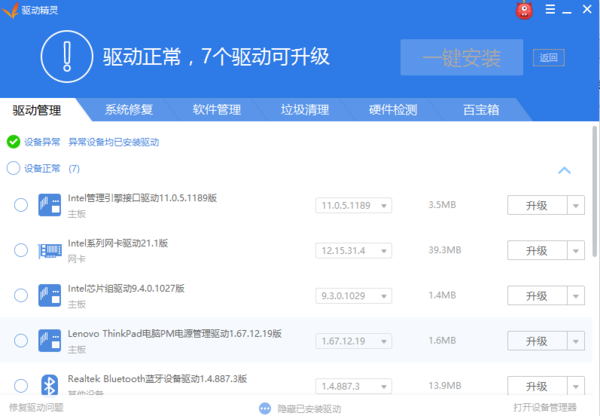Click 升级 for Realtek Bluetooth driver
Image resolution: width=600 pixels, height=416 pixels.
[x=537, y=386]
